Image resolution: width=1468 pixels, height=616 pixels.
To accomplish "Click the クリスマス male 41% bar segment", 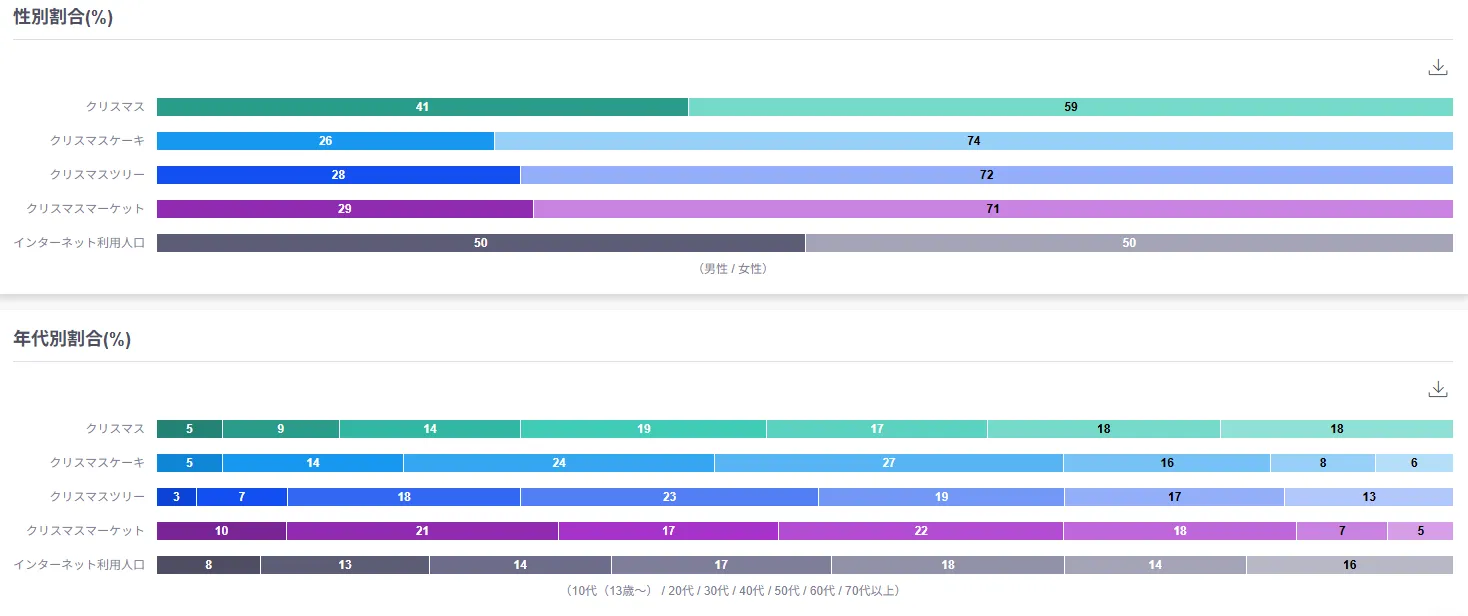I will click(x=422, y=107).
